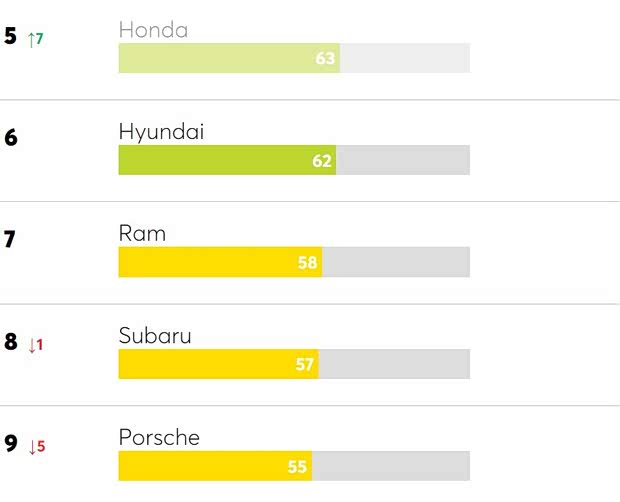Open the Honda brand name
This screenshot has height=502, width=620.
pos(153,30)
